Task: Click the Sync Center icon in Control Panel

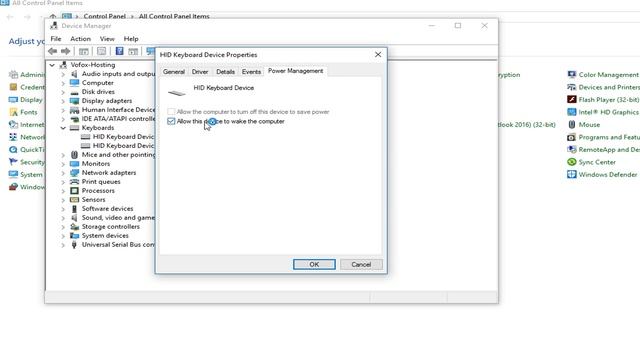Action: [571, 162]
